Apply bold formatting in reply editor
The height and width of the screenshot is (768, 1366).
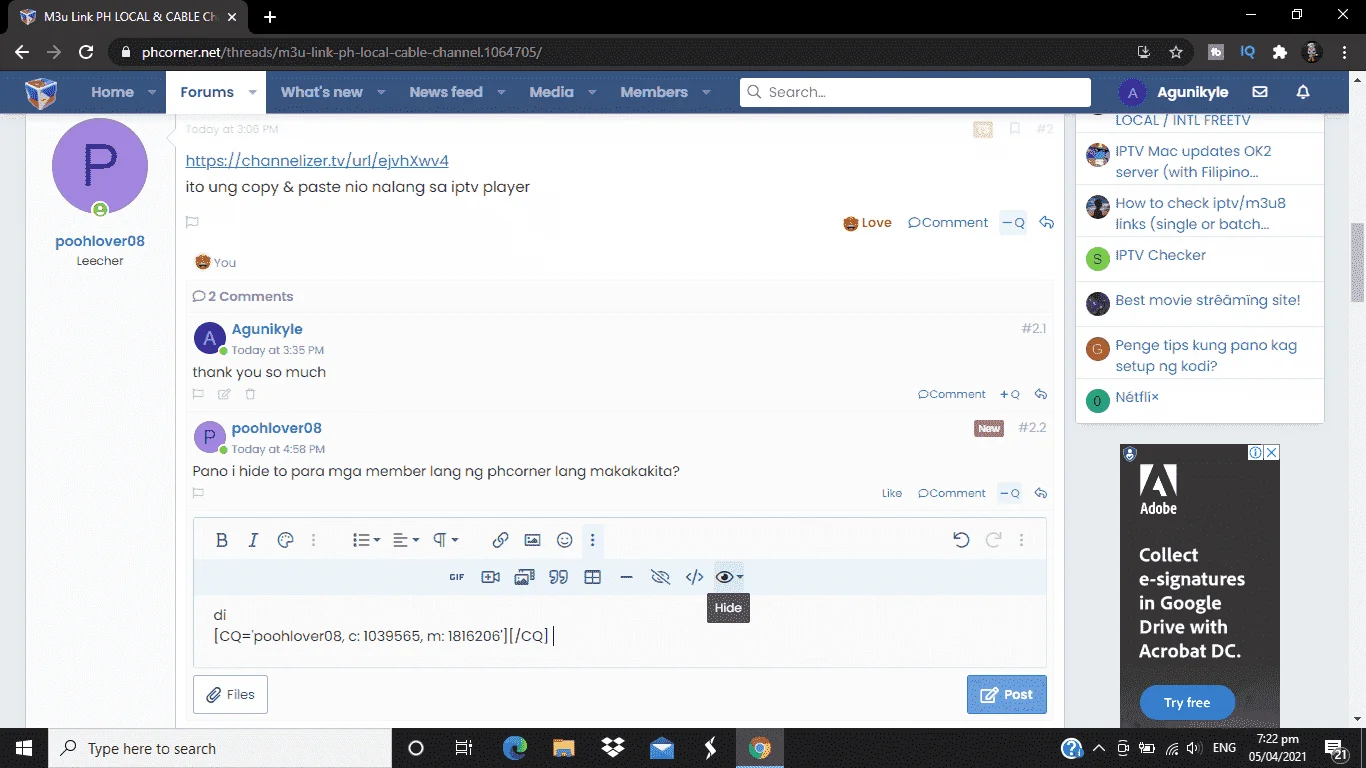(x=222, y=540)
